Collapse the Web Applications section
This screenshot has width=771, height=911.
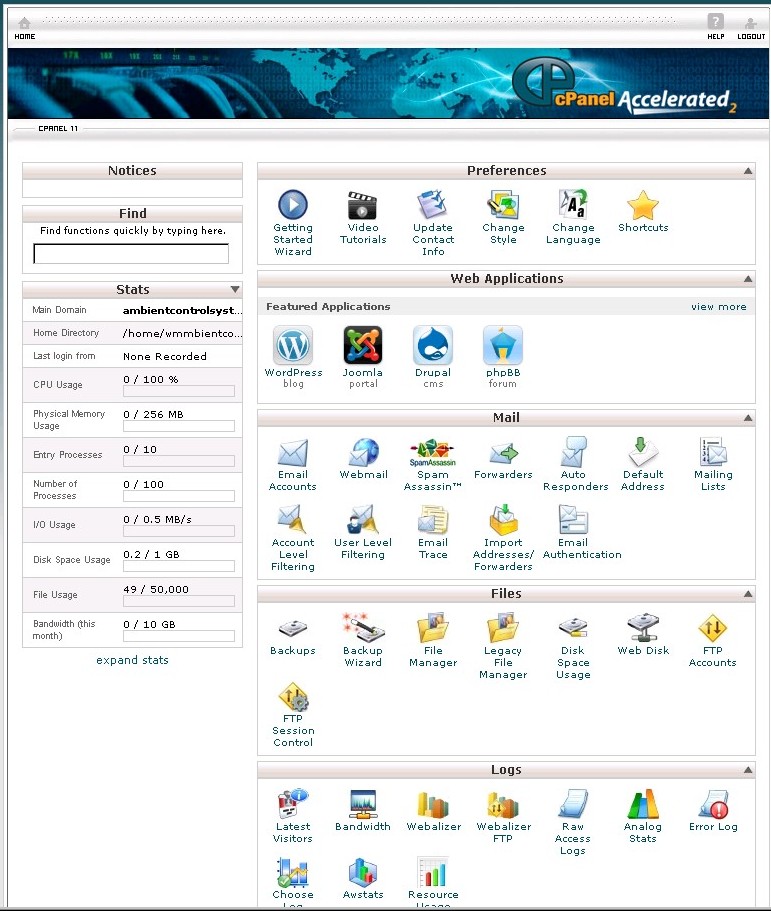point(748,279)
